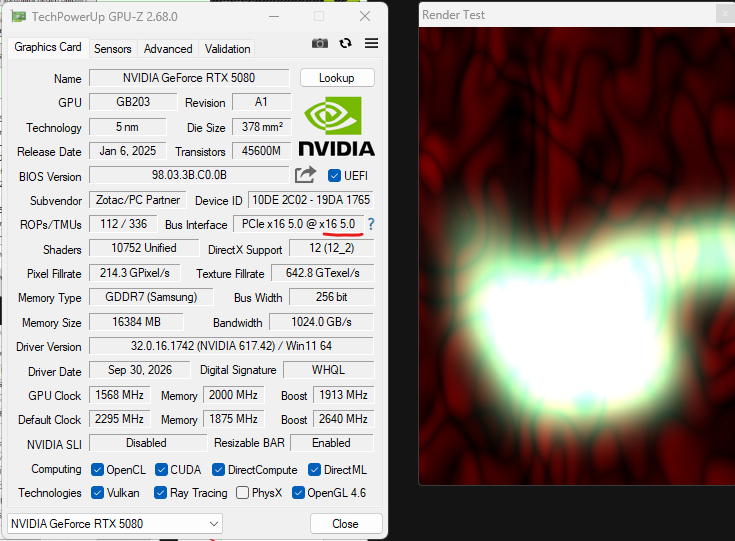Image resolution: width=735 pixels, height=541 pixels.
Task: Click the Pixel Fillrate value 214.3 GPixel/s
Action: [x=135, y=273]
